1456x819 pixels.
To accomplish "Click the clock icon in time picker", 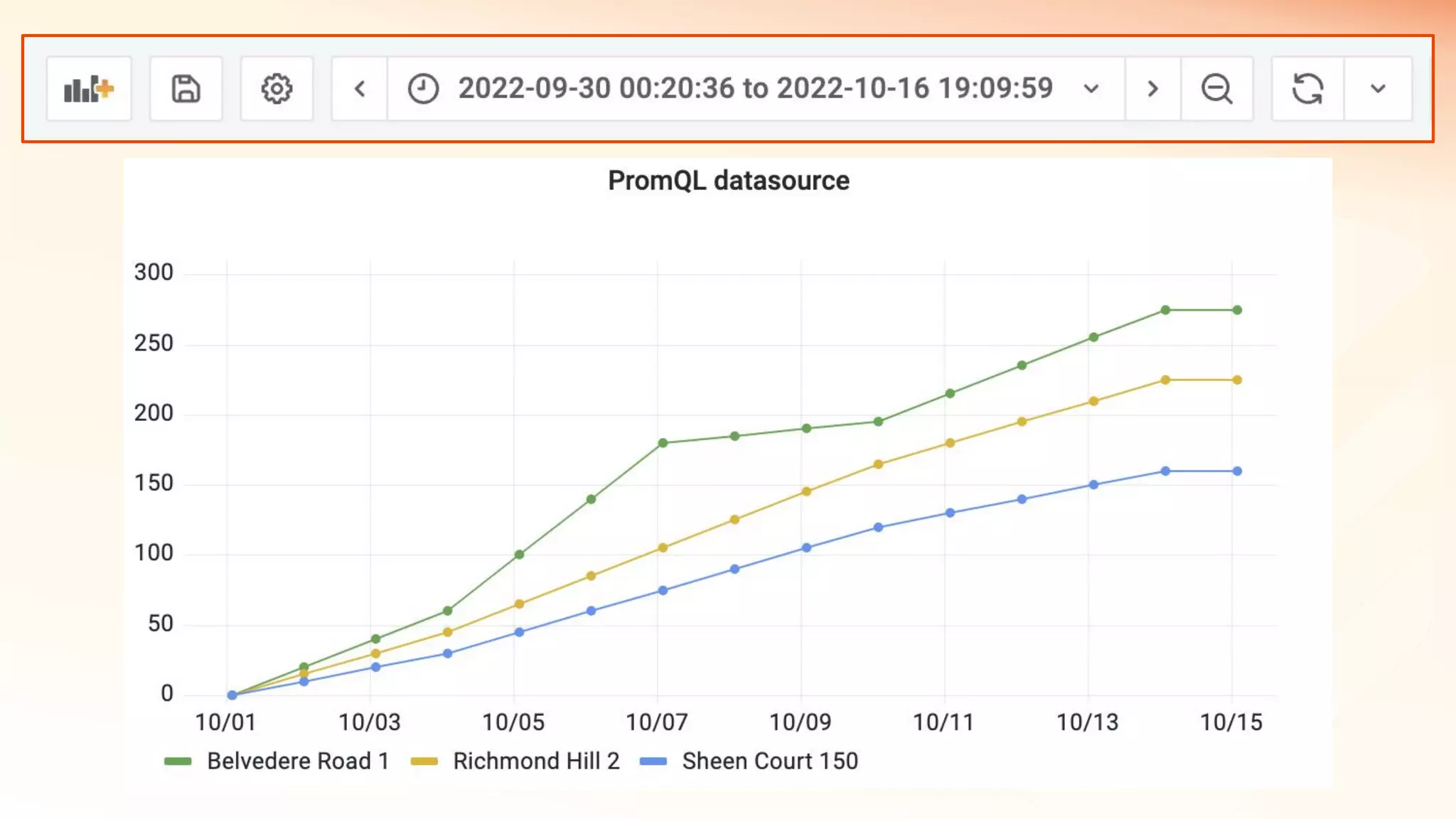I will [x=423, y=89].
